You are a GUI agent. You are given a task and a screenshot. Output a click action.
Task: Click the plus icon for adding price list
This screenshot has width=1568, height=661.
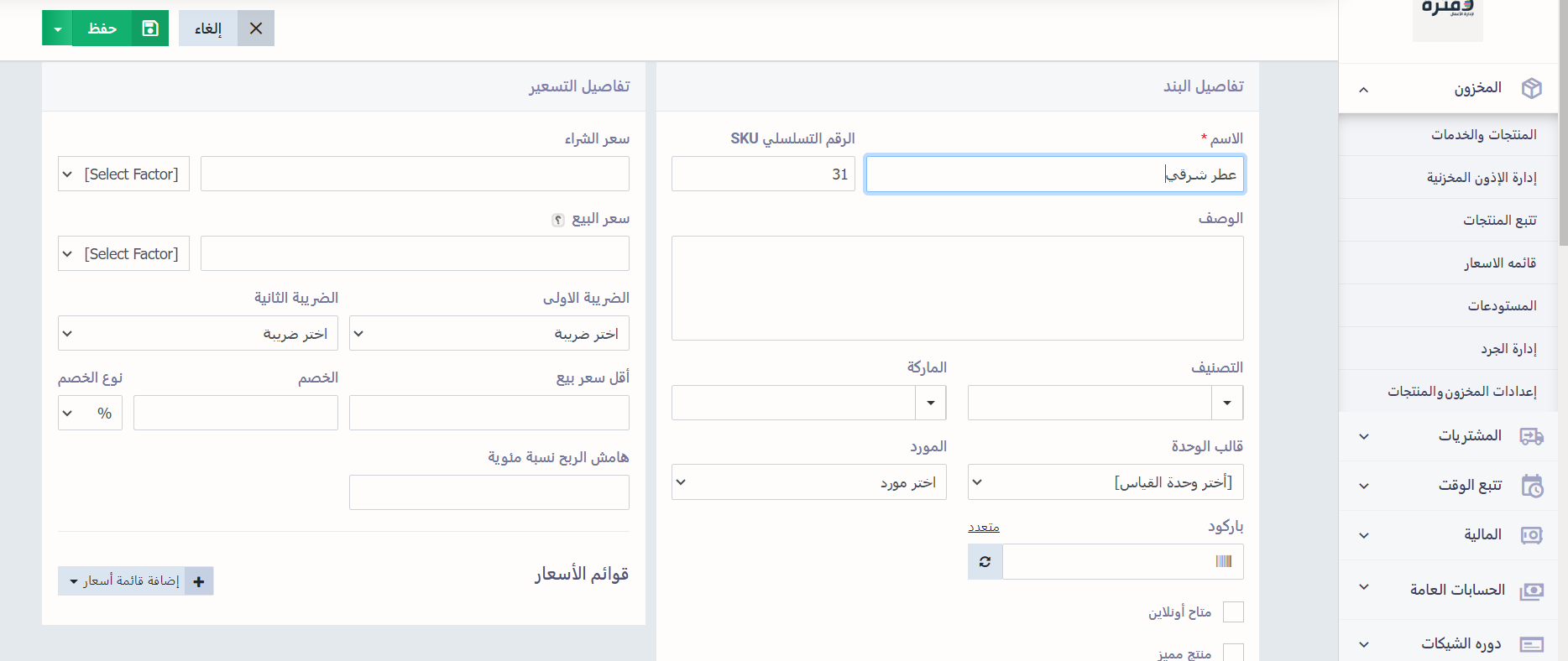[199, 581]
